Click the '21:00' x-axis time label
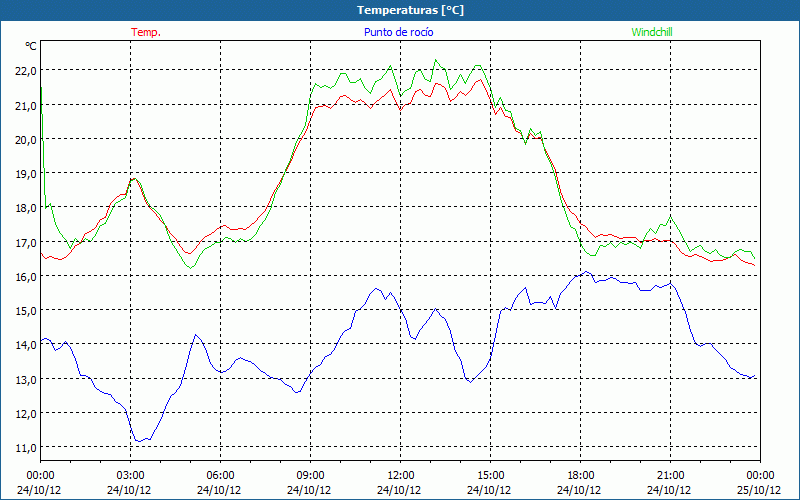The image size is (800, 500). pos(670,476)
